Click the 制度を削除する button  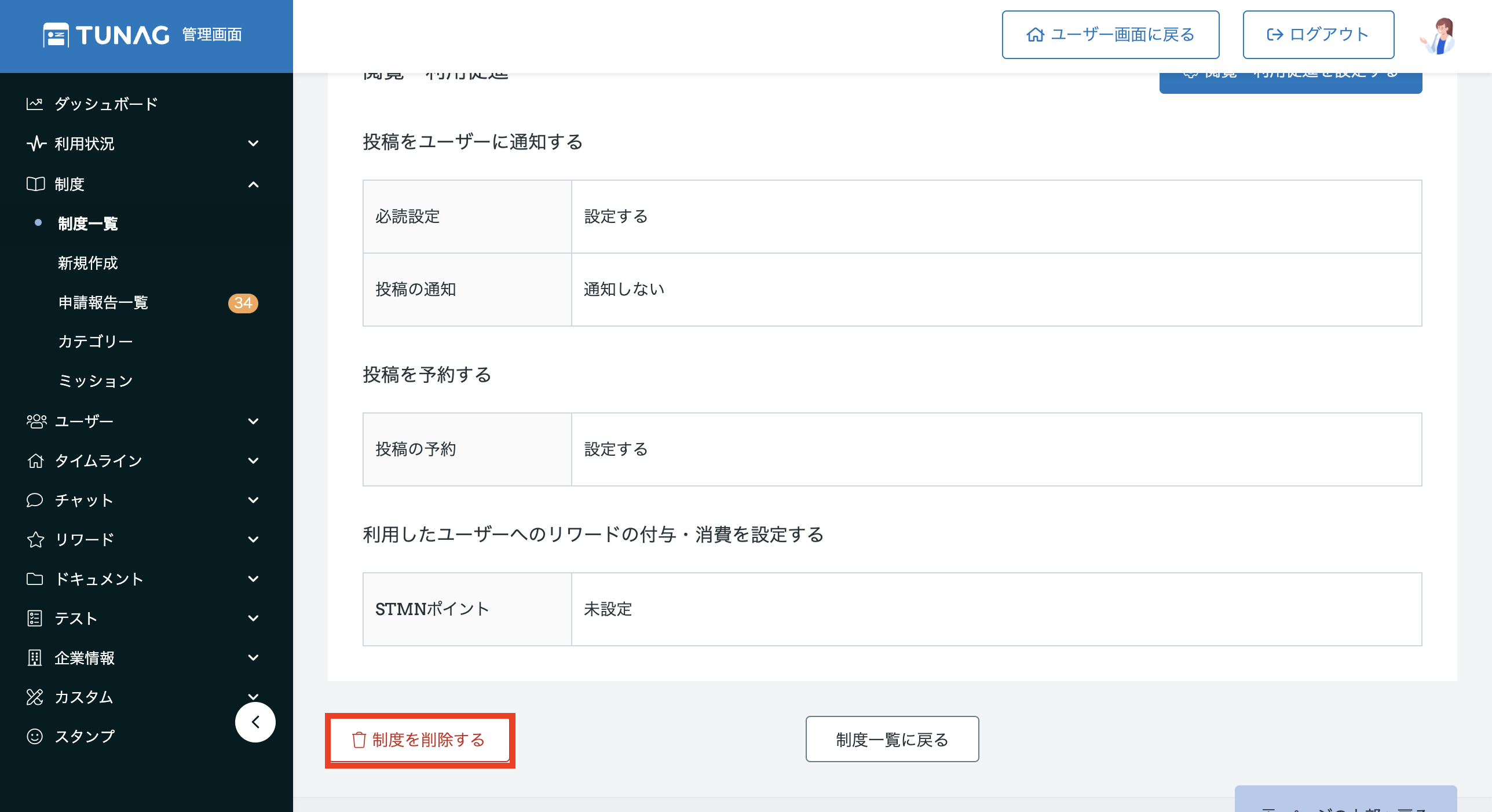(x=420, y=740)
